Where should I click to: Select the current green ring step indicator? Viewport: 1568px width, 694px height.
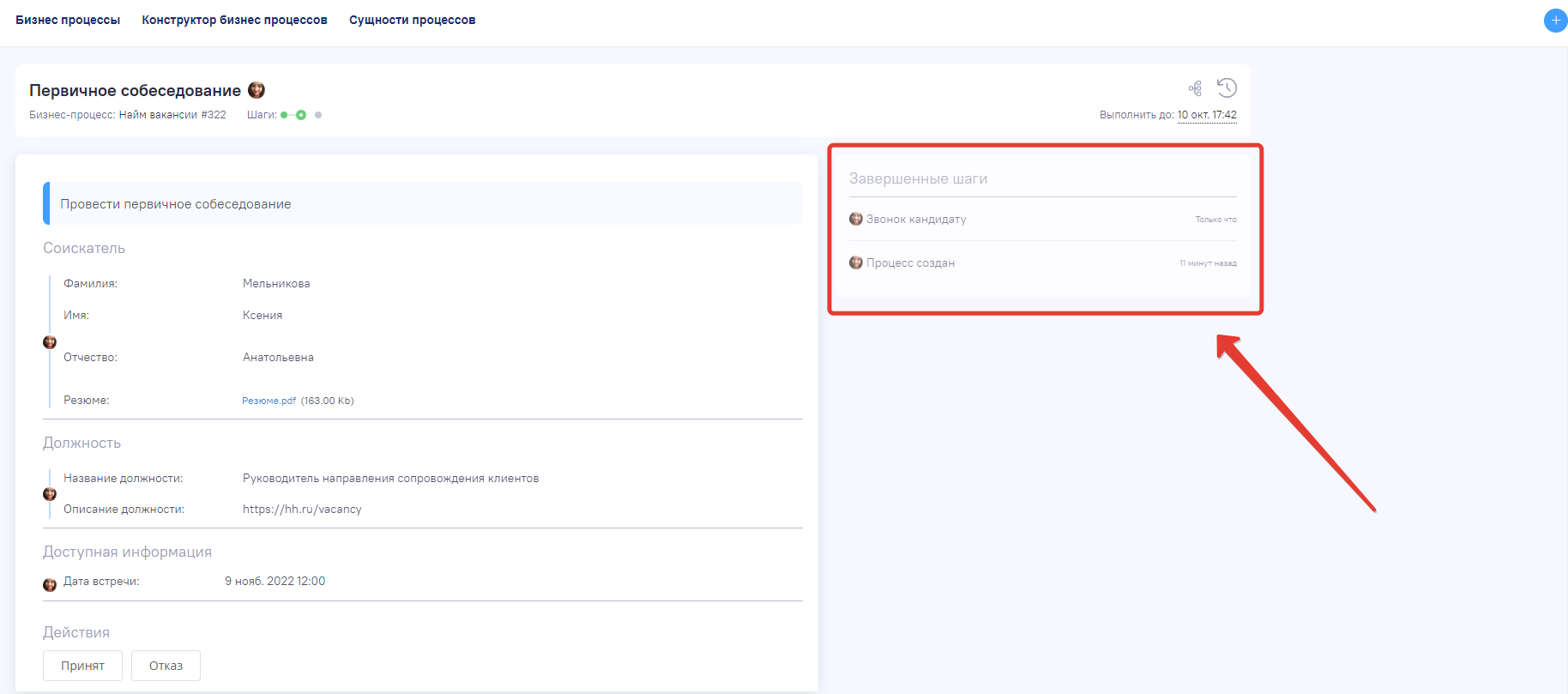tap(301, 115)
